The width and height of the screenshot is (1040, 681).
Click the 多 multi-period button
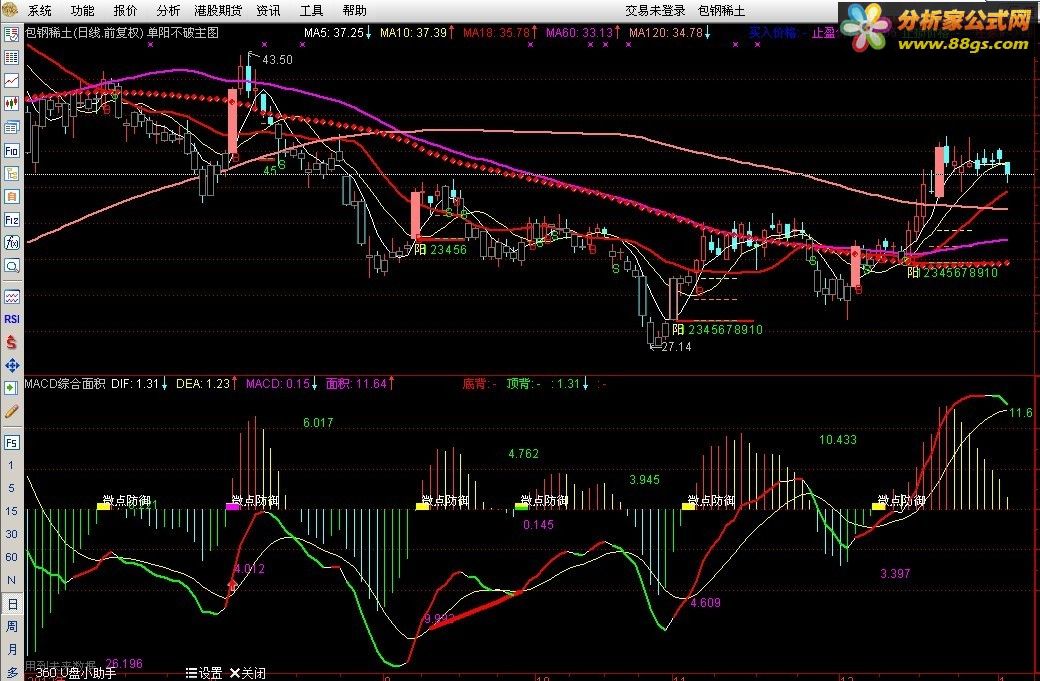(11, 672)
